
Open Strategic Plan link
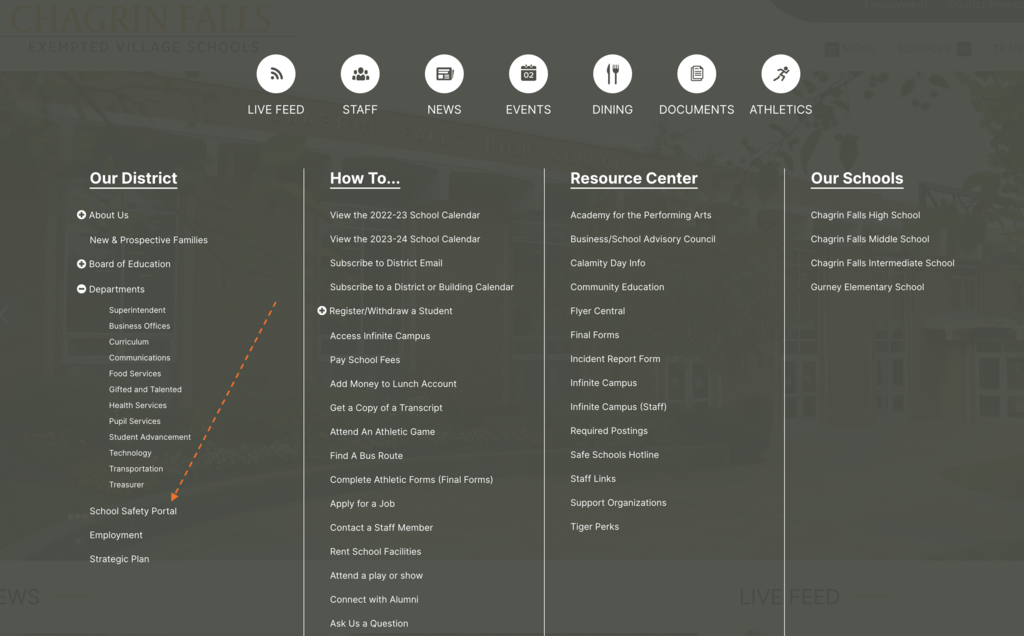119,559
